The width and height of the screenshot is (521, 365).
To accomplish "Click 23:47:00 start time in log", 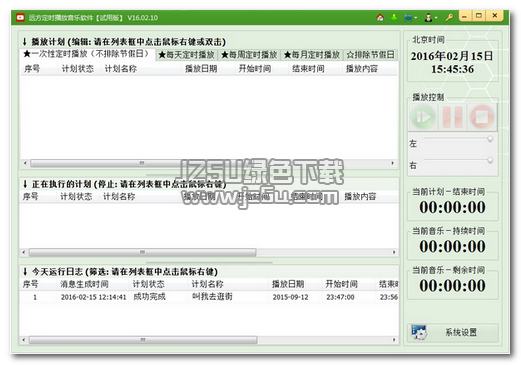I will point(340,297).
